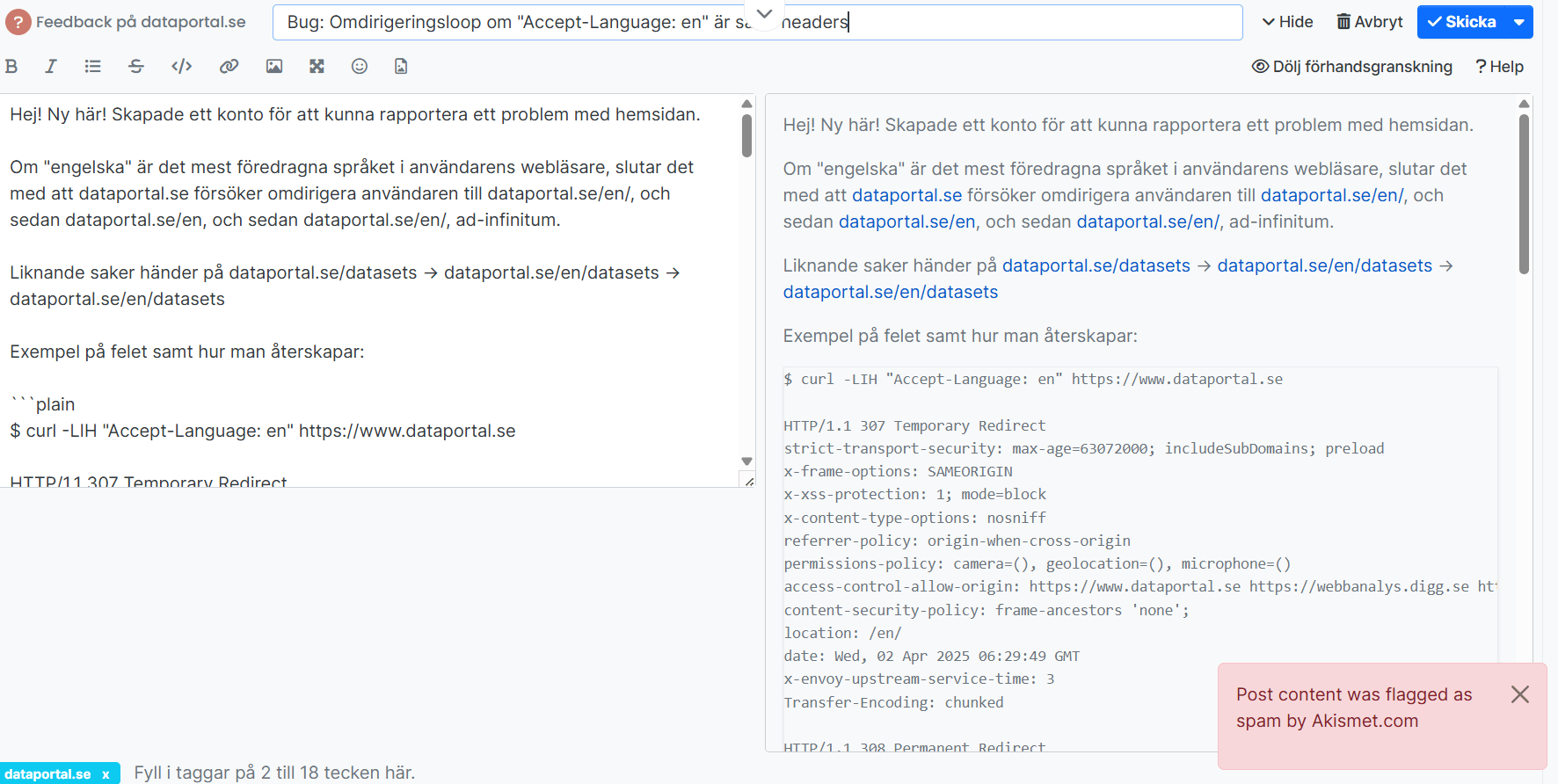Click the chevron handle above the title field
Screen dimensions: 1558x784
click(x=765, y=13)
